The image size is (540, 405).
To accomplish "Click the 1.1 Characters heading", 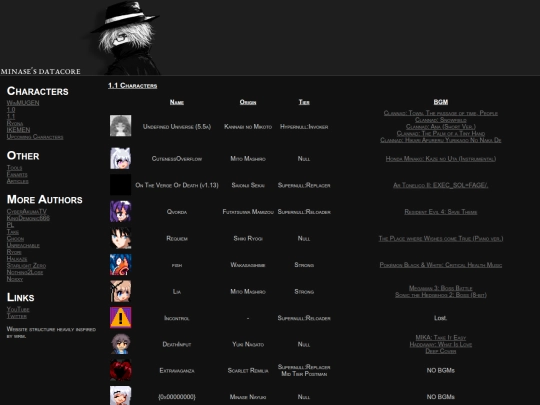I will (x=133, y=85).
